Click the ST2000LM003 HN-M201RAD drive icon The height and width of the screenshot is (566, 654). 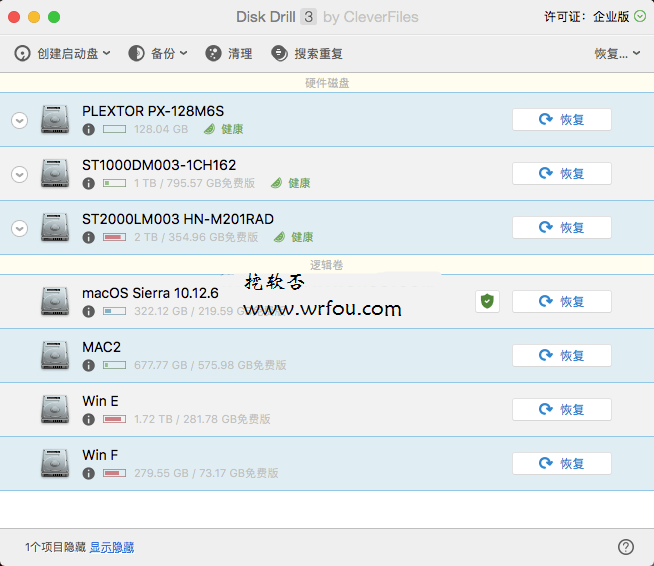[55, 227]
